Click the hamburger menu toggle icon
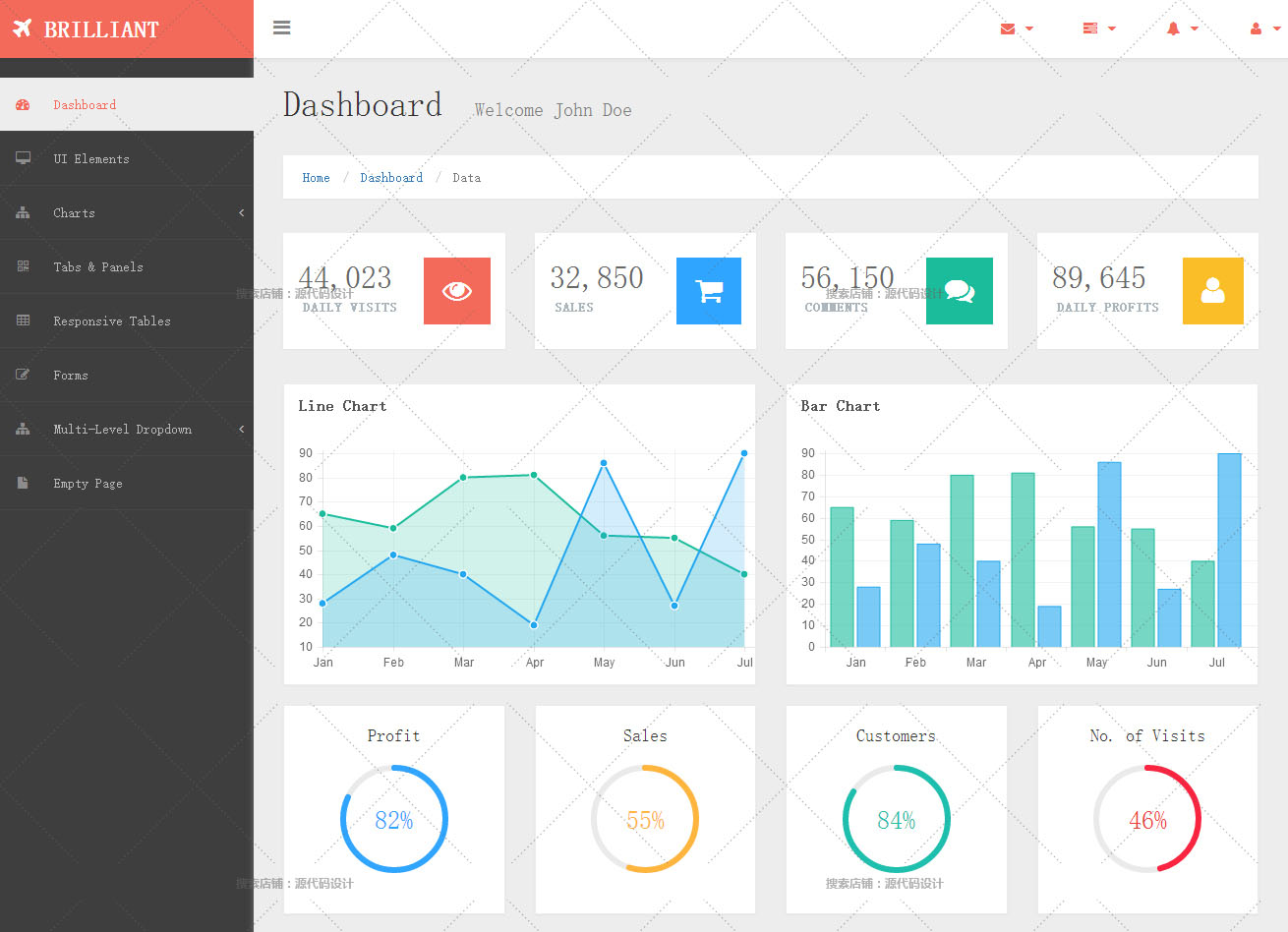The height and width of the screenshot is (932, 1288). pos(282,28)
